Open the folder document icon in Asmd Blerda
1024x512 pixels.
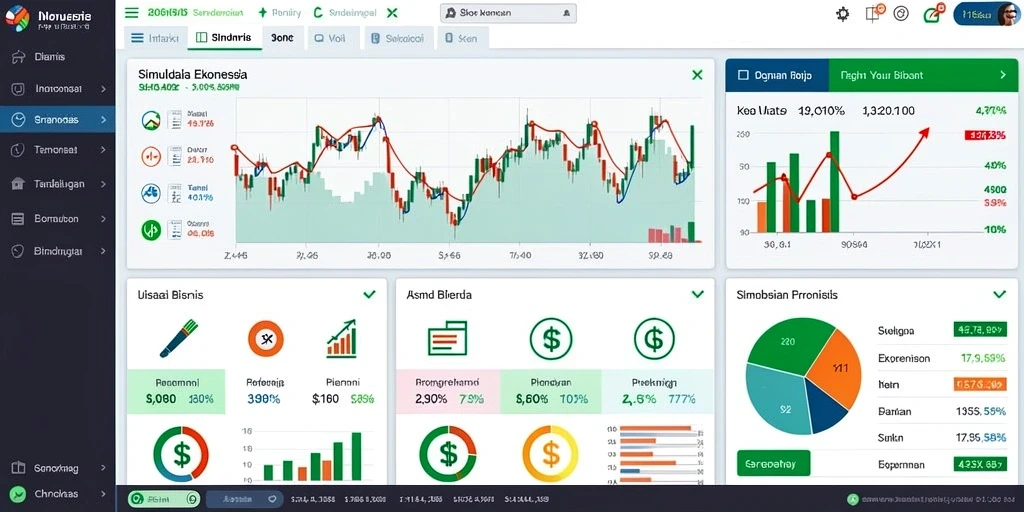click(447, 338)
